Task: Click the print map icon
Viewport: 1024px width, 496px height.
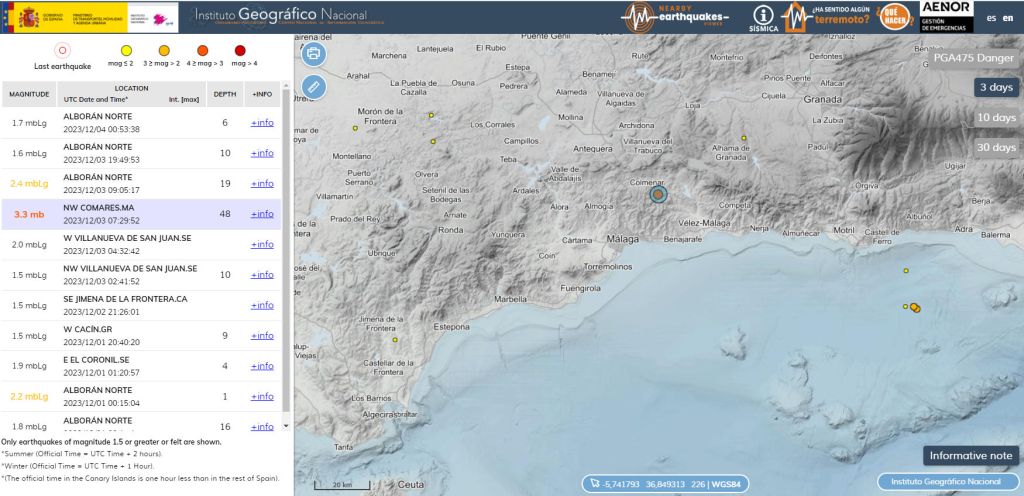Action: pyautogui.click(x=313, y=54)
